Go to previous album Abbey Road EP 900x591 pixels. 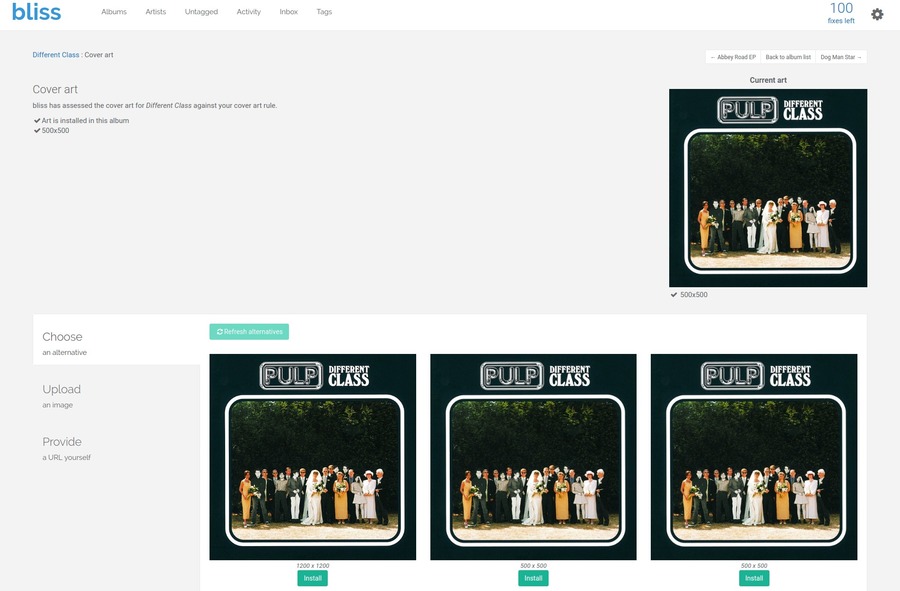pos(733,57)
